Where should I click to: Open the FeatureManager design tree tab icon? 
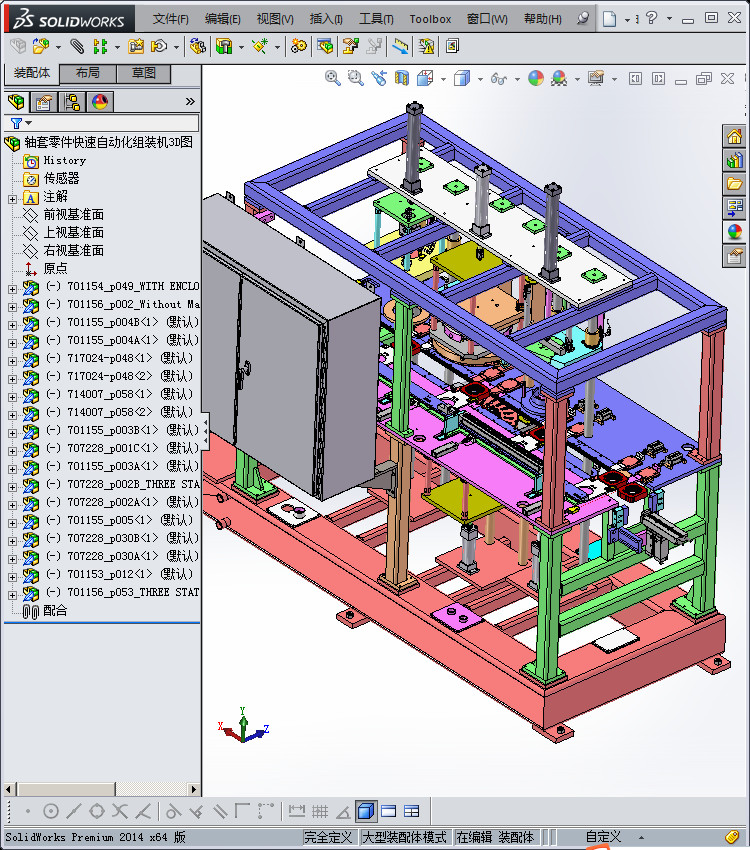click(16, 102)
